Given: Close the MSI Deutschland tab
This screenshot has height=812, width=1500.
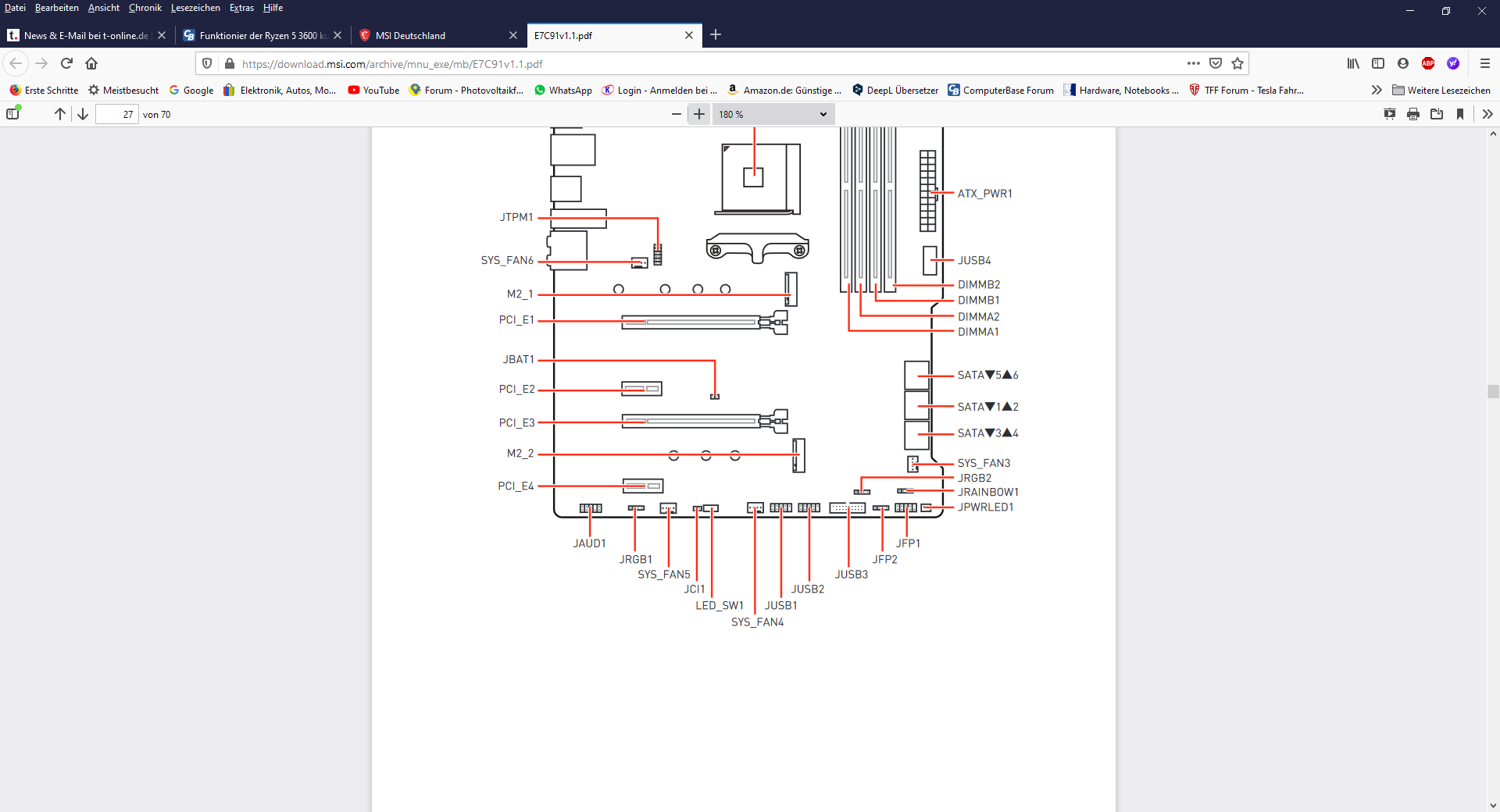Looking at the screenshot, I should pyautogui.click(x=513, y=35).
